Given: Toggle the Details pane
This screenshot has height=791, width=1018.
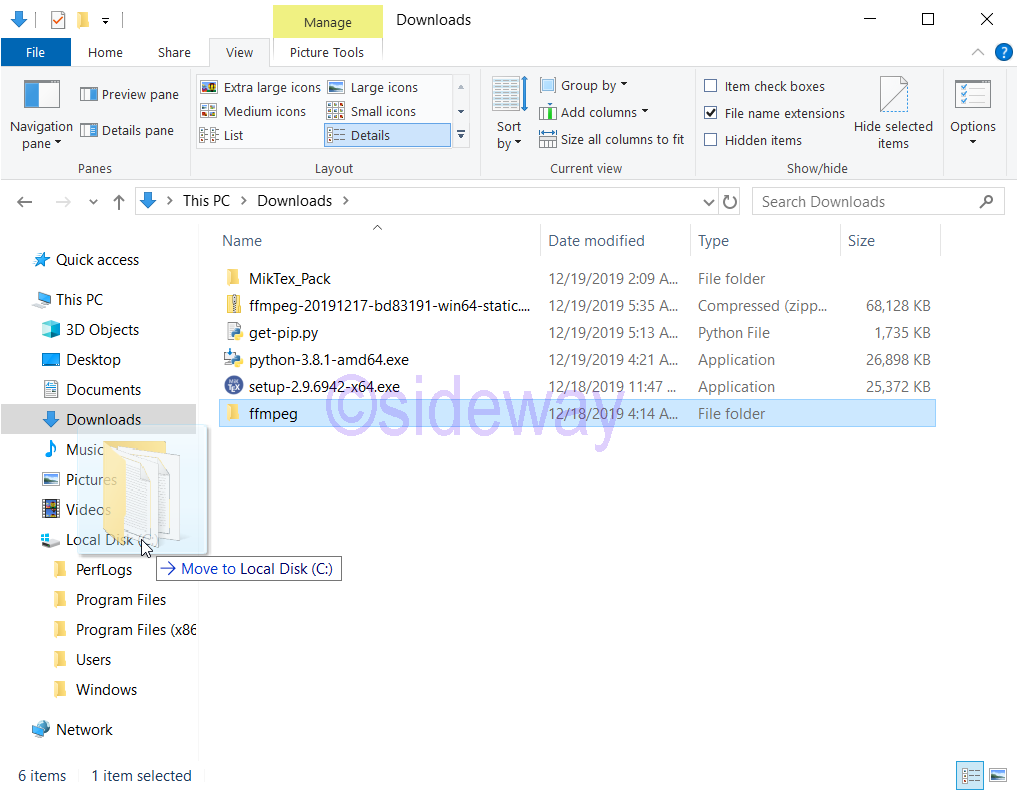Looking at the screenshot, I should coord(127,131).
